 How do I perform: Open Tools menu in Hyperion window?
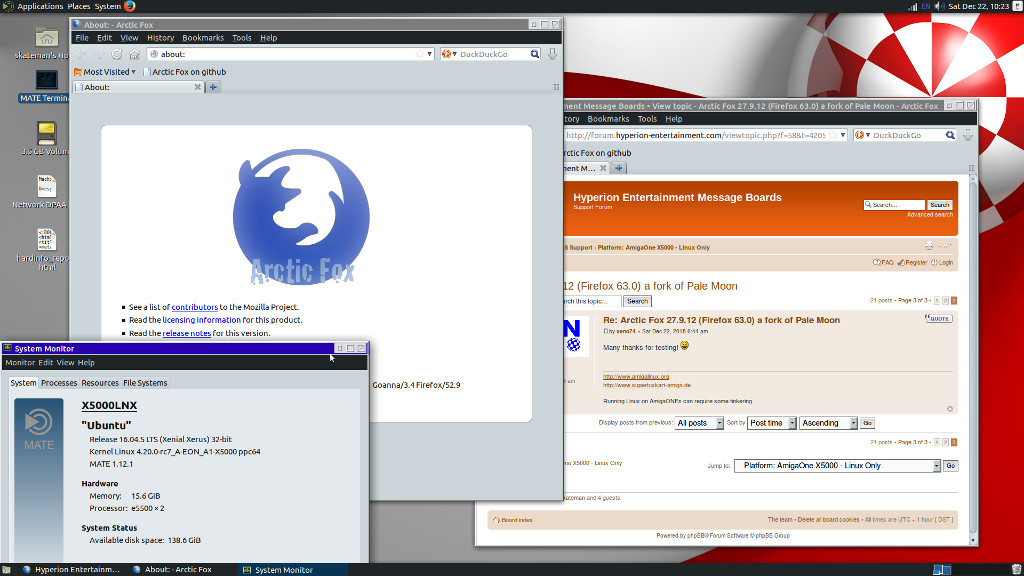(647, 119)
